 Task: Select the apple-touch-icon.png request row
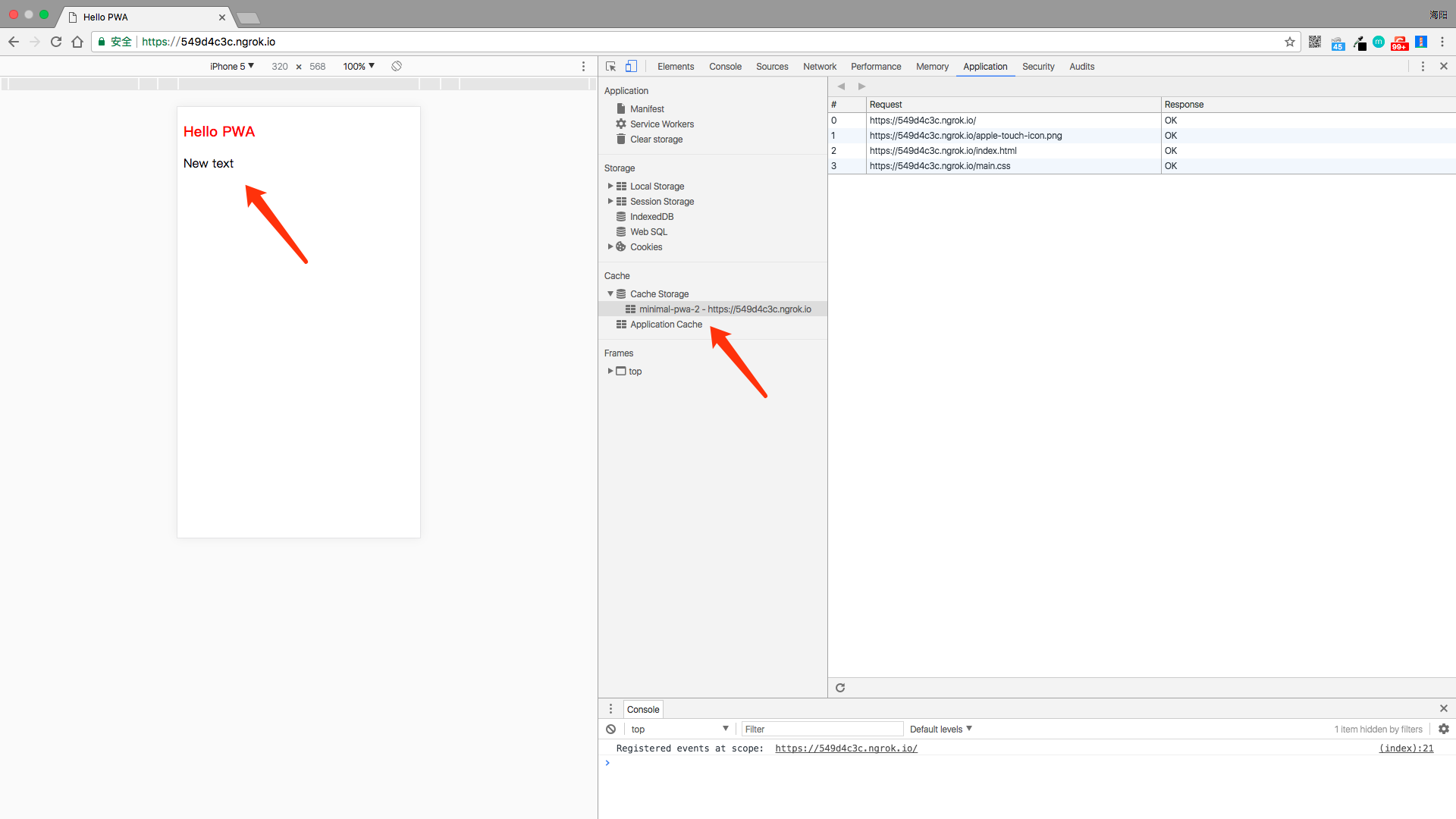click(1142, 136)
